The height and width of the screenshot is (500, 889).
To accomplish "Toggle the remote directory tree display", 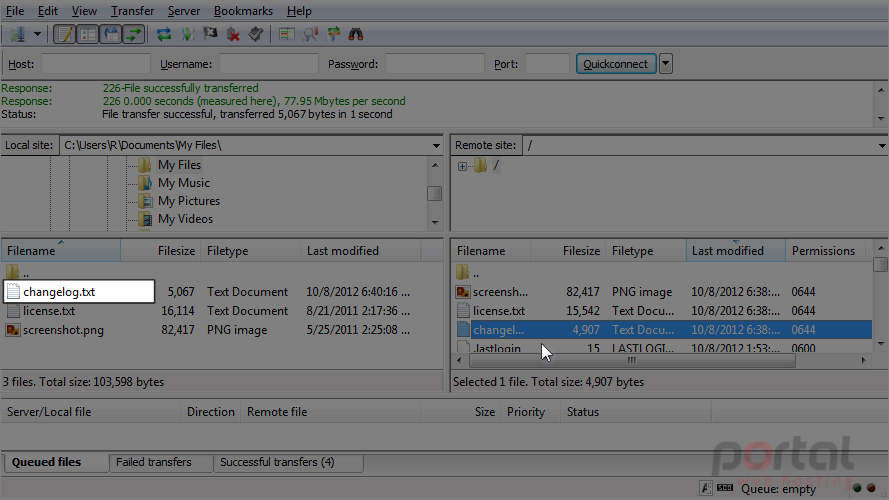I will tap(111, 34).
